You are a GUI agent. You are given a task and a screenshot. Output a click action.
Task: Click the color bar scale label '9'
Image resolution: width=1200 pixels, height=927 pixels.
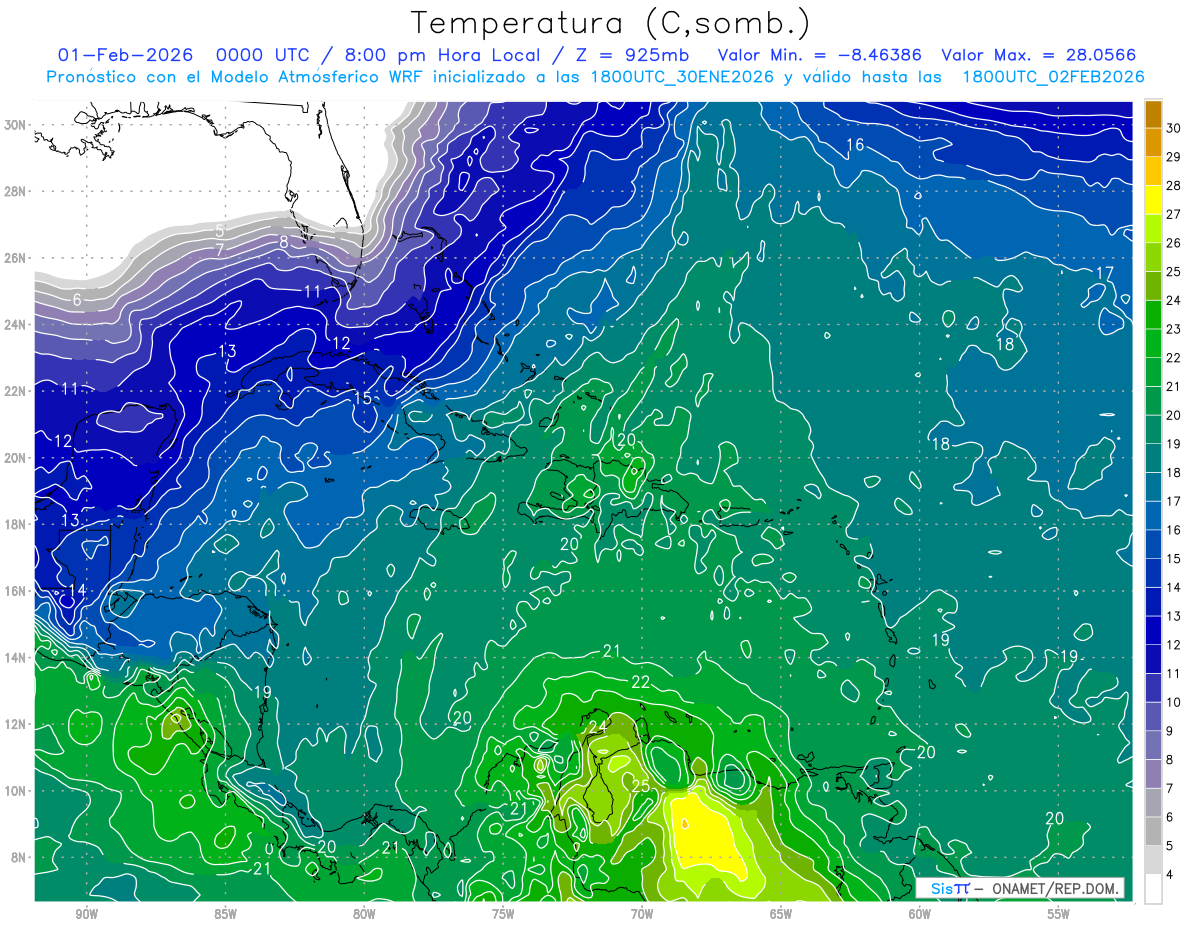pos(1171,731)
